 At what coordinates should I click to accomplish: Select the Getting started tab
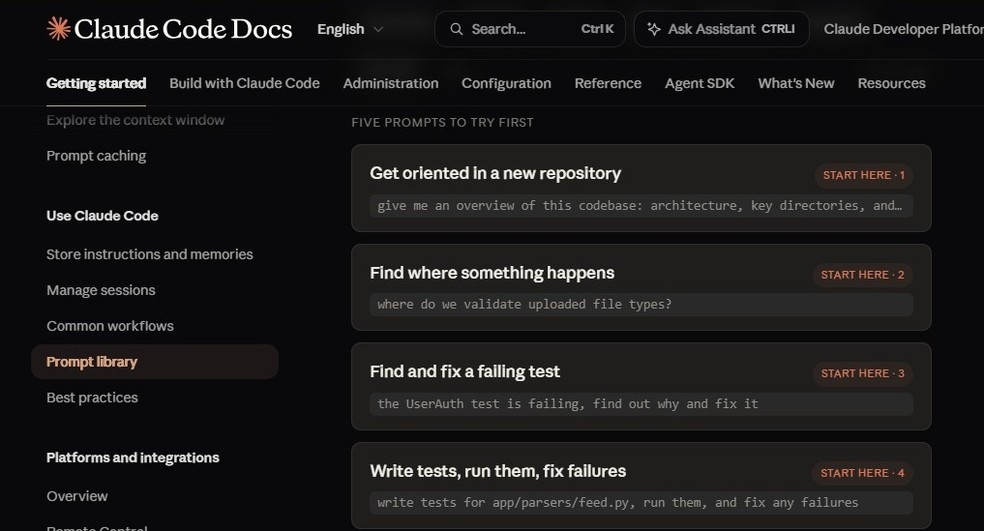click(x=96, y=83)
